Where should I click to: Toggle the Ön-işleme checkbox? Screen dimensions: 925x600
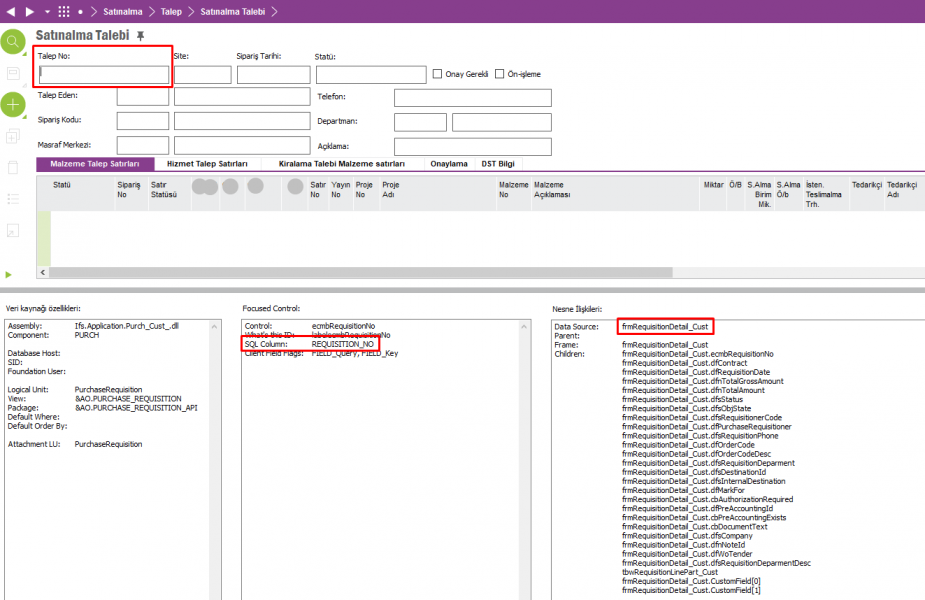click(500, 74)
